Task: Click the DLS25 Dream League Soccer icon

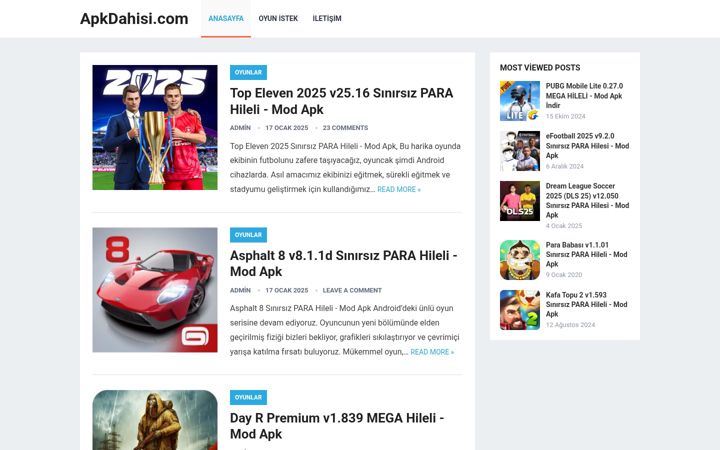Action: (x=520, y=201)
